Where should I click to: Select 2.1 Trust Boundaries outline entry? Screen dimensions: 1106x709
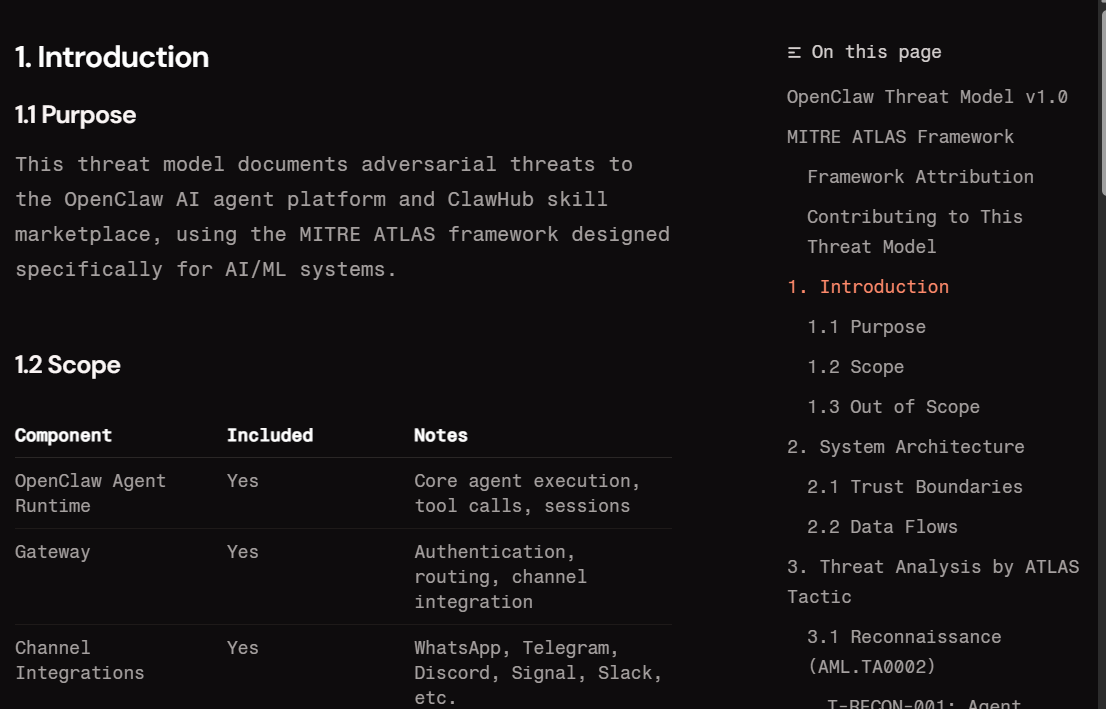(x=914, y=487)
